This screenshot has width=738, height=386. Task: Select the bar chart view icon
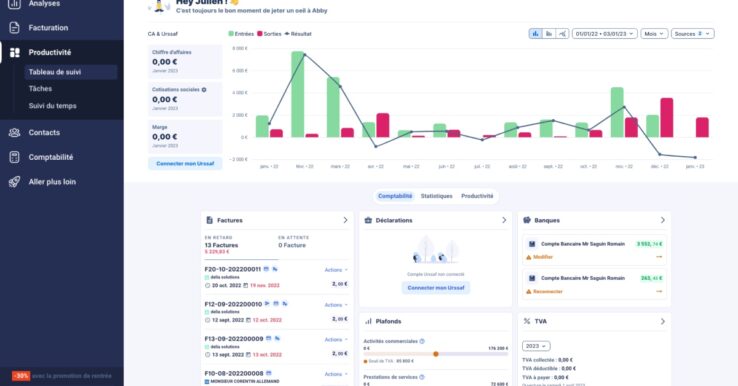point(535,34)
